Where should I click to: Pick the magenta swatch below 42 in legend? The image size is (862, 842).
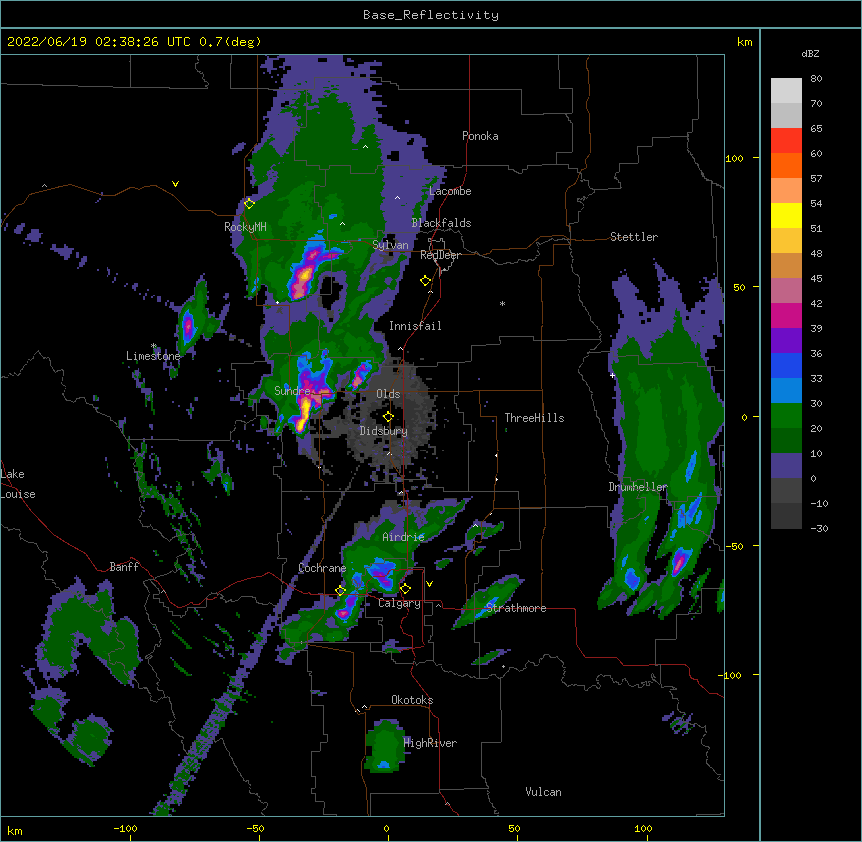click(786, 315)
